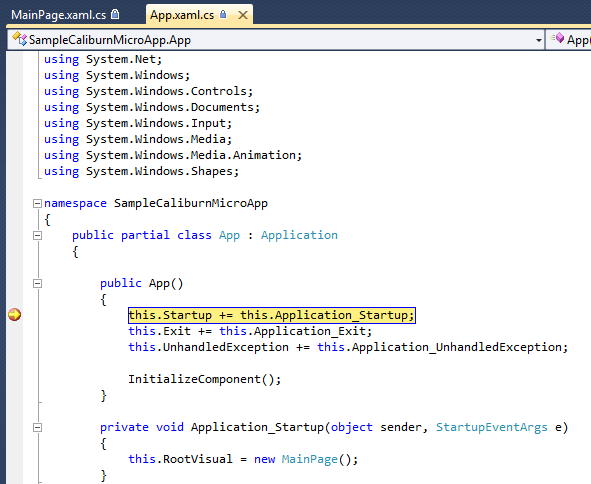Click the MainPage type in RootVisual line
591x484 pixels.
click(x=309, y=459)
